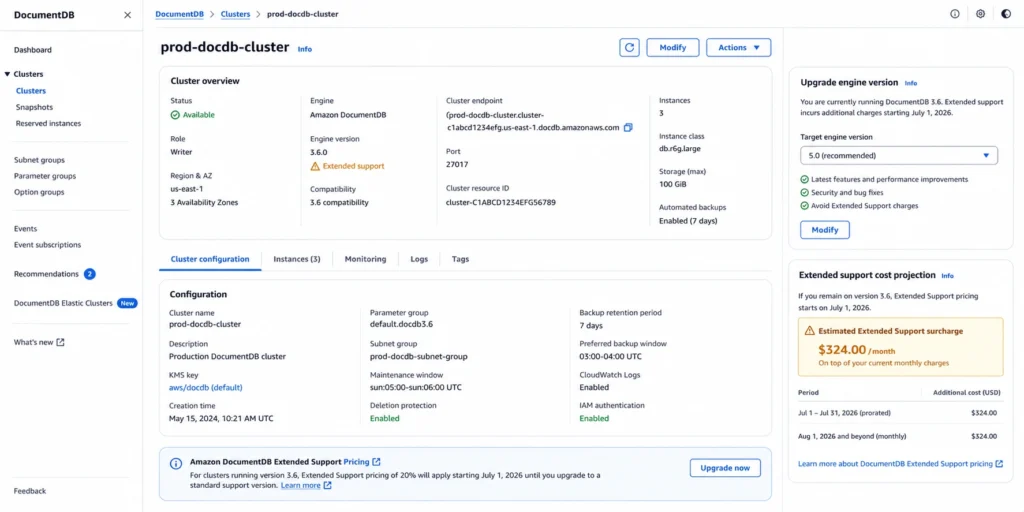This screenshot has height=512, width=1024.
Task: Open the Monitoring tab
Action: pos(366,259)
